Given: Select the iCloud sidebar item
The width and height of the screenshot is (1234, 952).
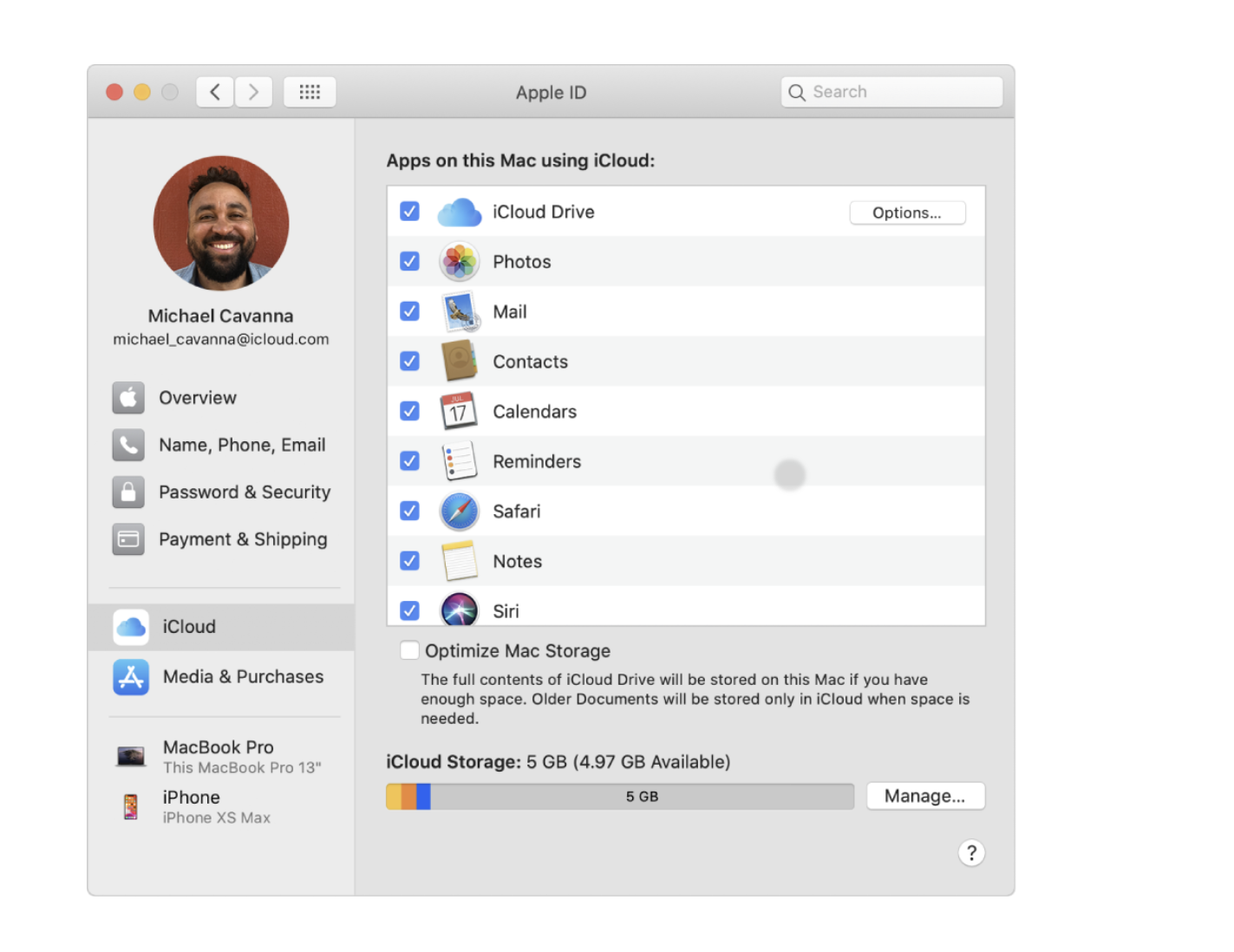Looking at the screenshot, I should click(221, 627).
